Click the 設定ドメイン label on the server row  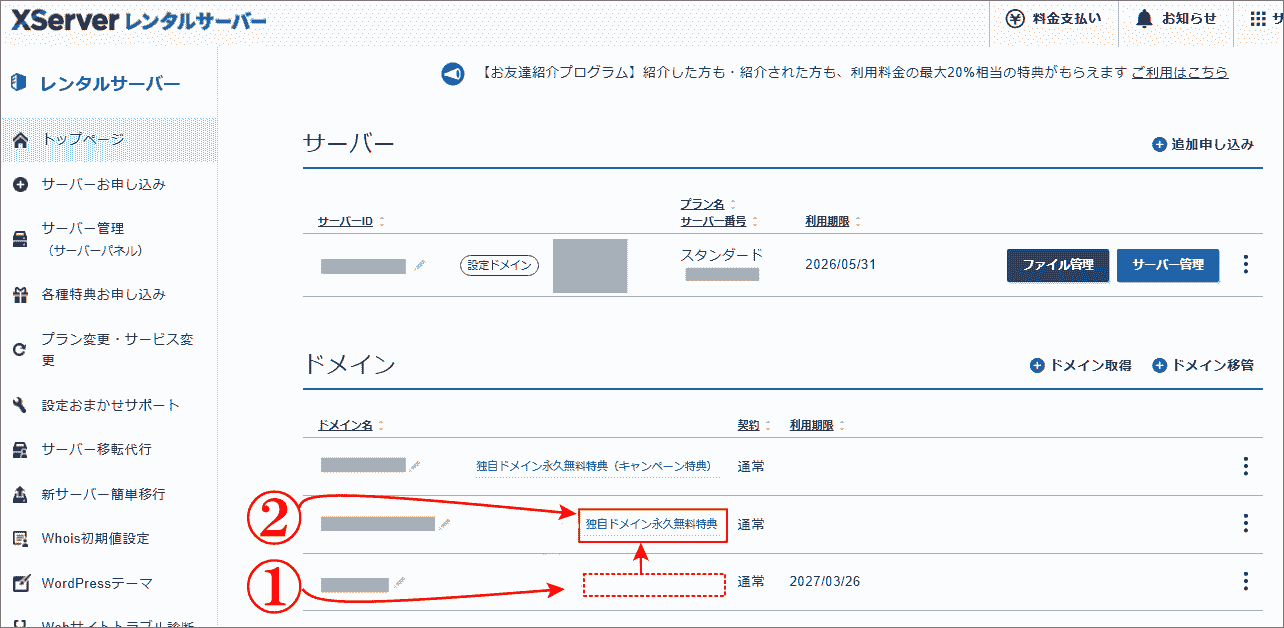(x=499, y=265)
